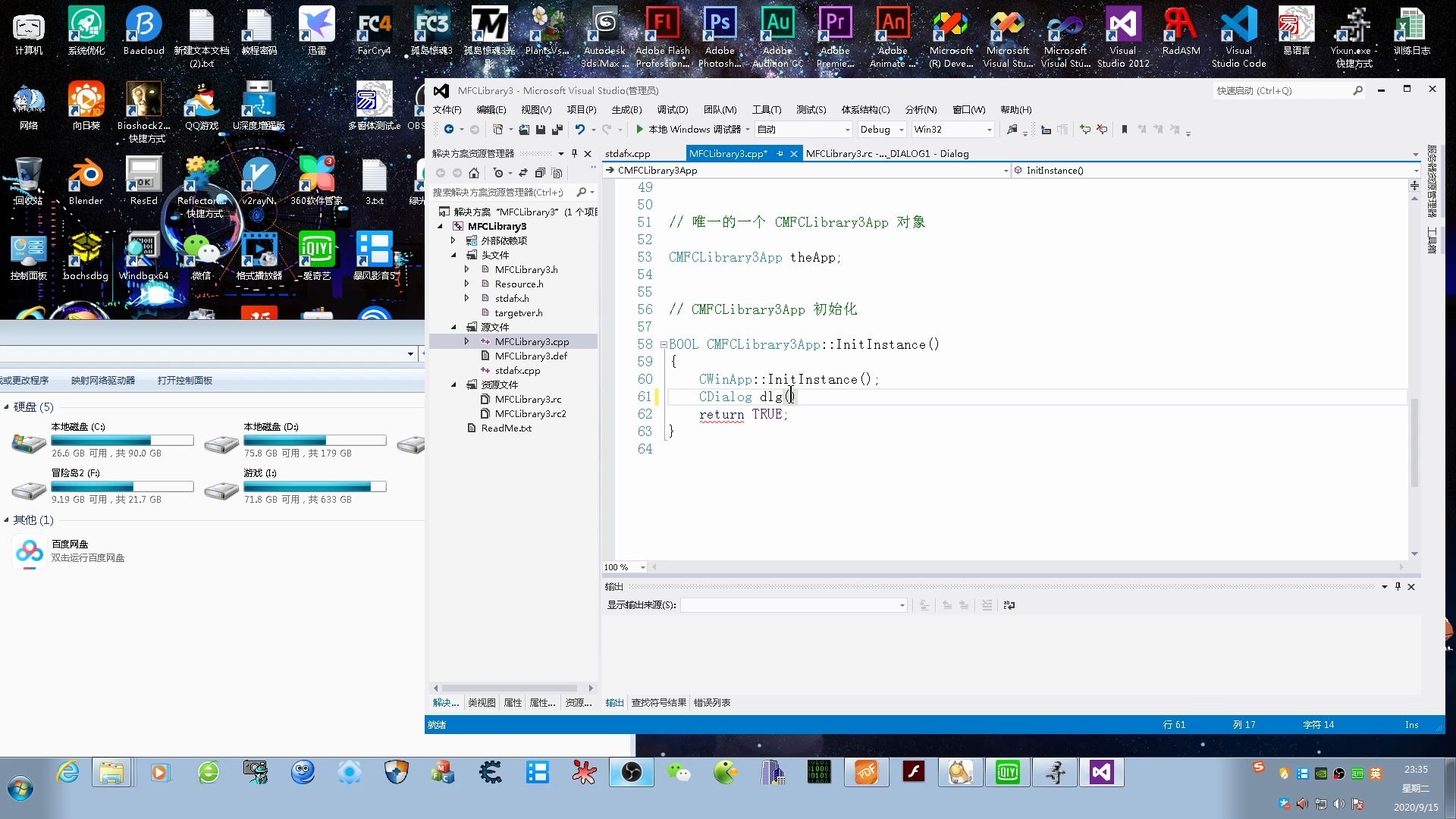
Task: Toggle word wrap in the Output panel
Action: 1009,605
